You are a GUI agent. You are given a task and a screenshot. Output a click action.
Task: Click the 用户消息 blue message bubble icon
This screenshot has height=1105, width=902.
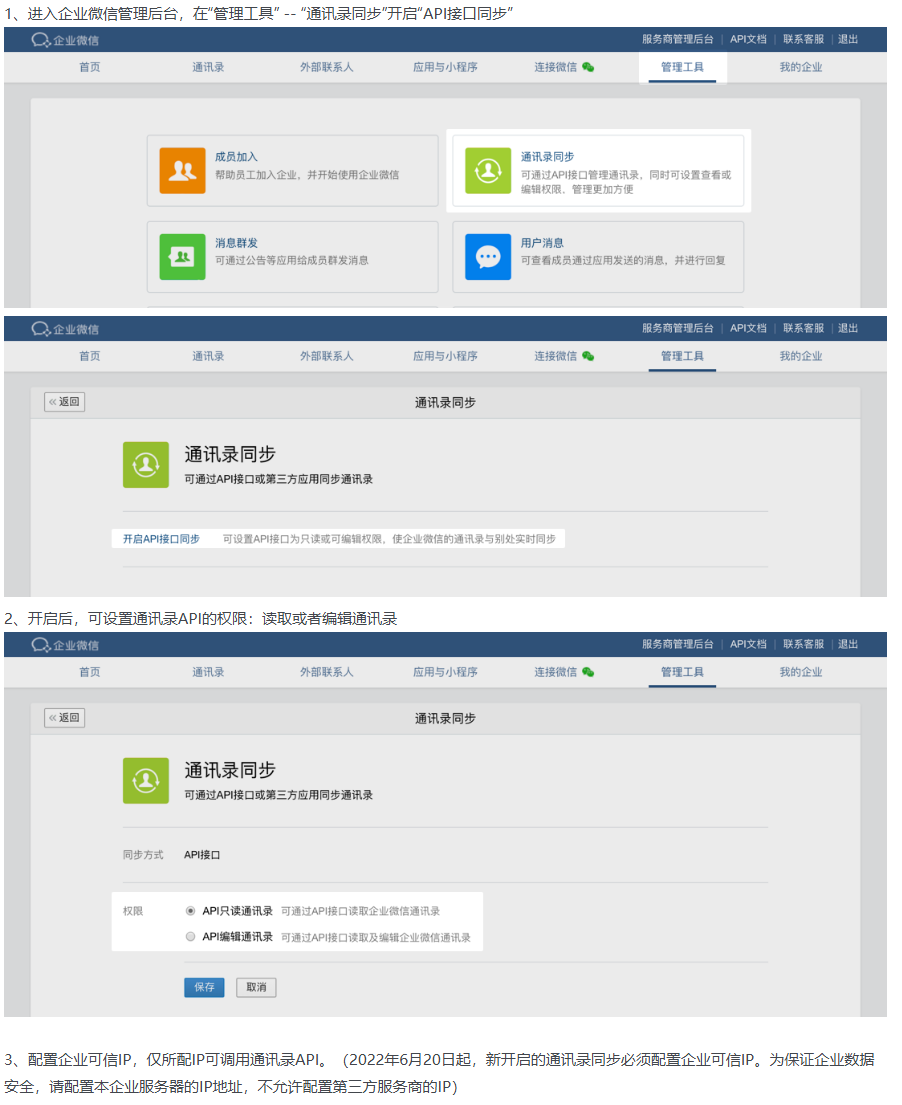(487, 257)
